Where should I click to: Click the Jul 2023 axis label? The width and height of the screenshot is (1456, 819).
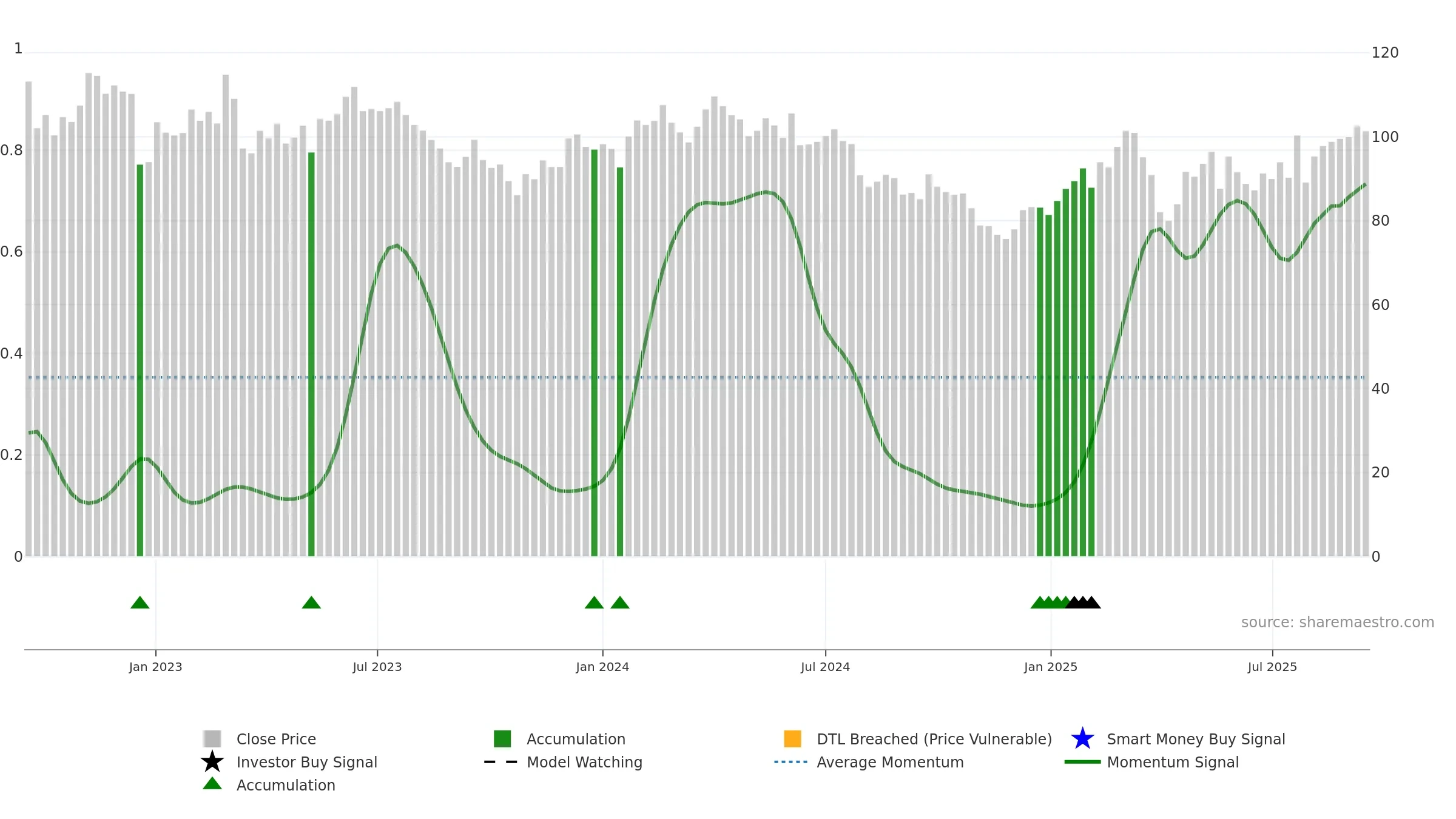[x=377, y=667]
